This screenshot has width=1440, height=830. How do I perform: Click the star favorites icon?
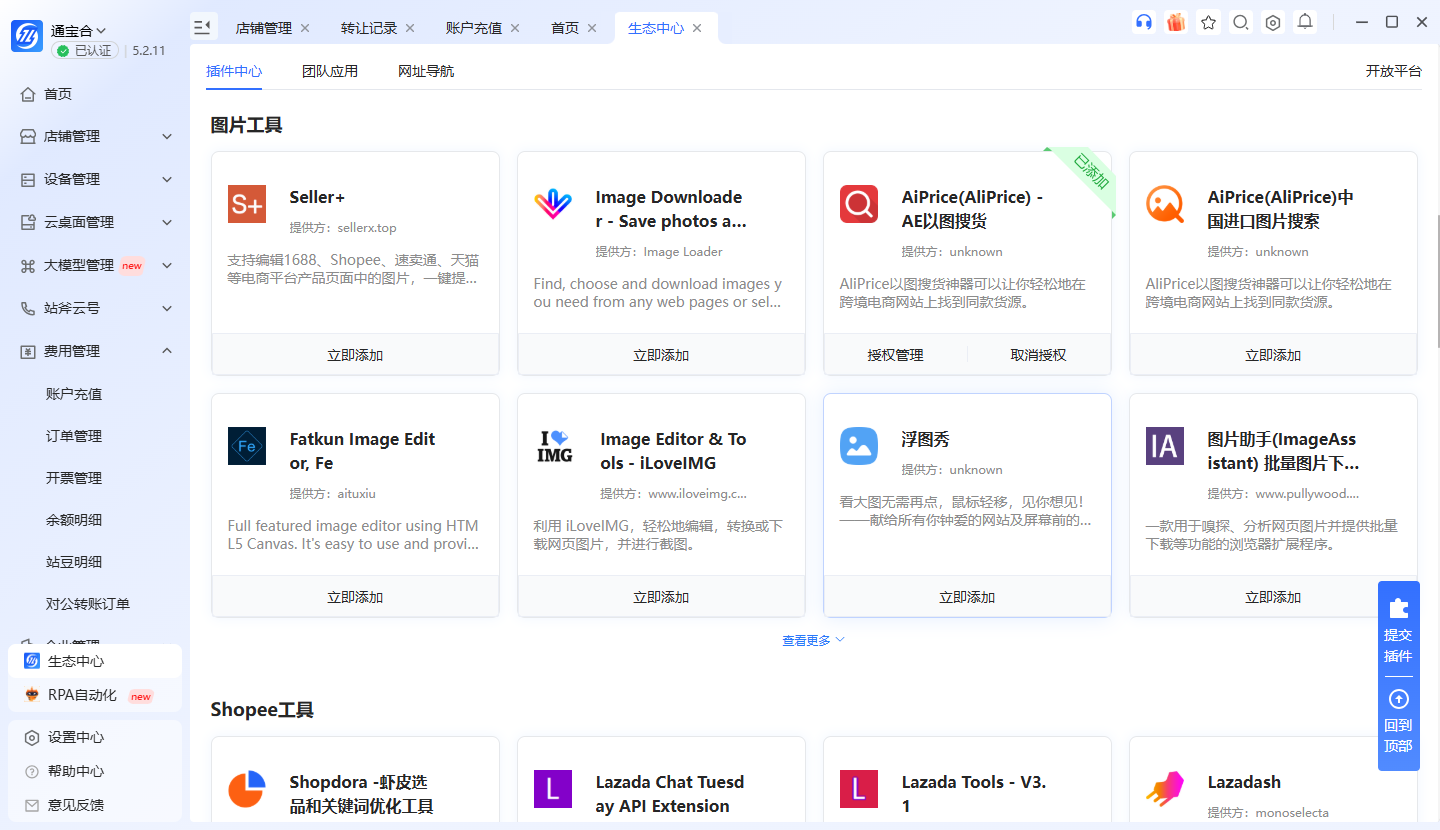tap(1208, 22)
